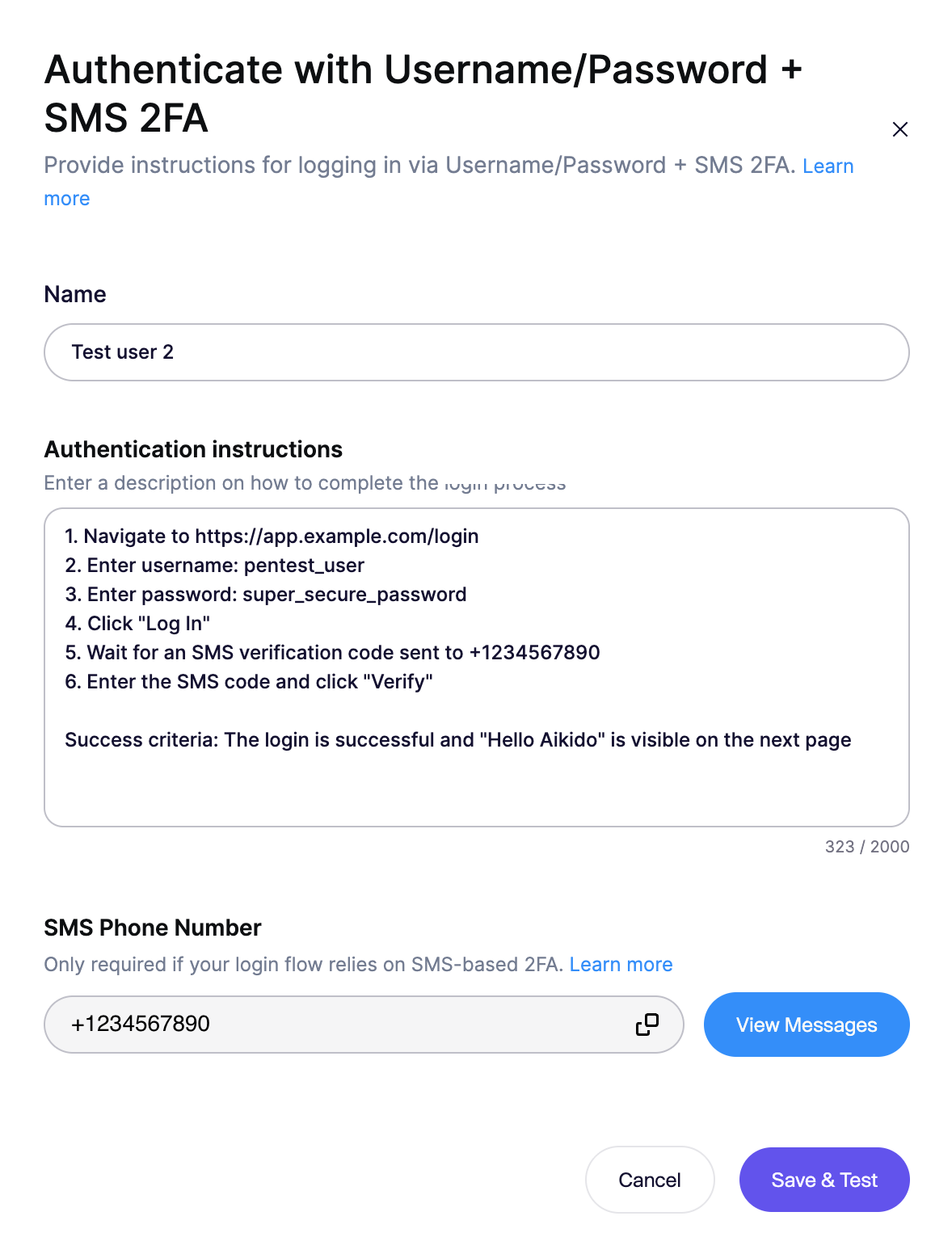Close the authentication dialog with the X
The image size is (952, 1254).
[x=899, y=129]
